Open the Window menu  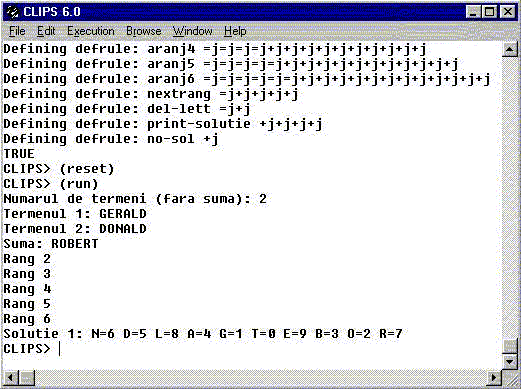point(193,31)
